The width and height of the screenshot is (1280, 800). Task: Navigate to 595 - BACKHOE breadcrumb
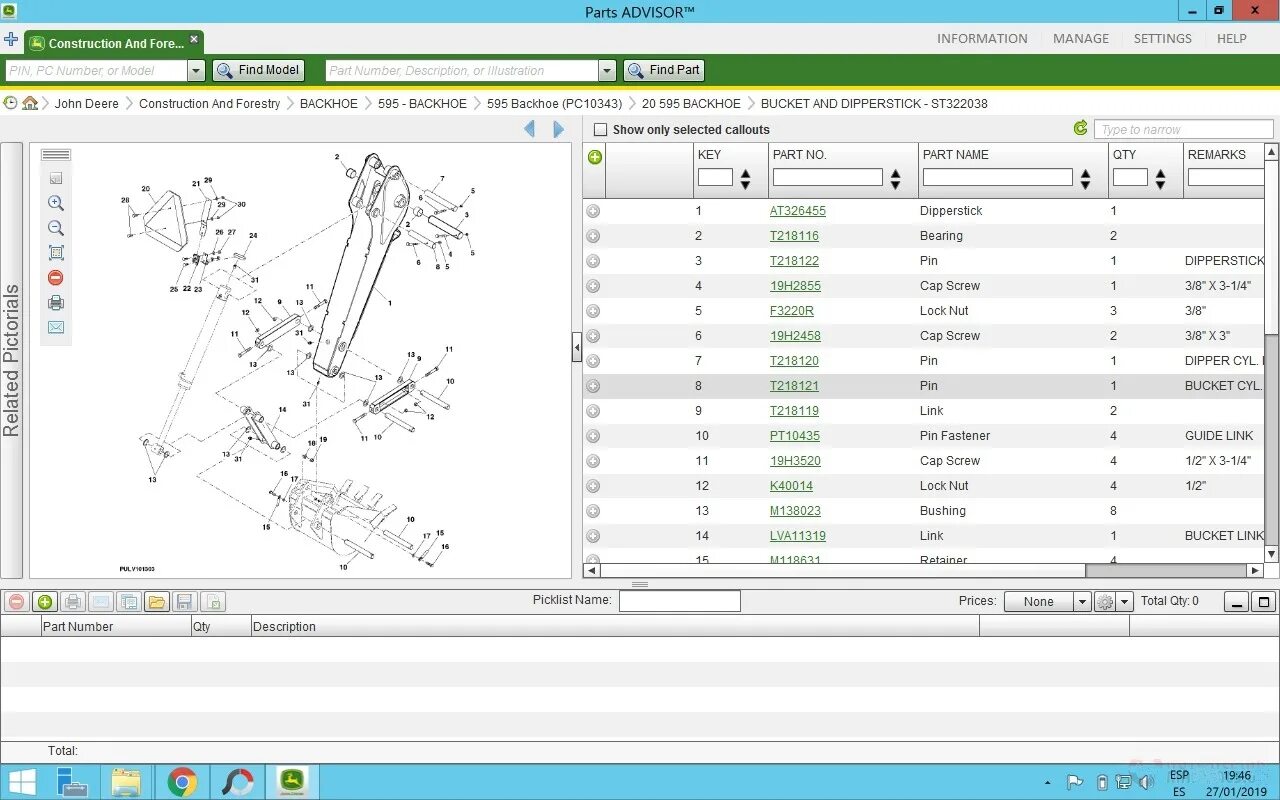[x=422, y=104]
